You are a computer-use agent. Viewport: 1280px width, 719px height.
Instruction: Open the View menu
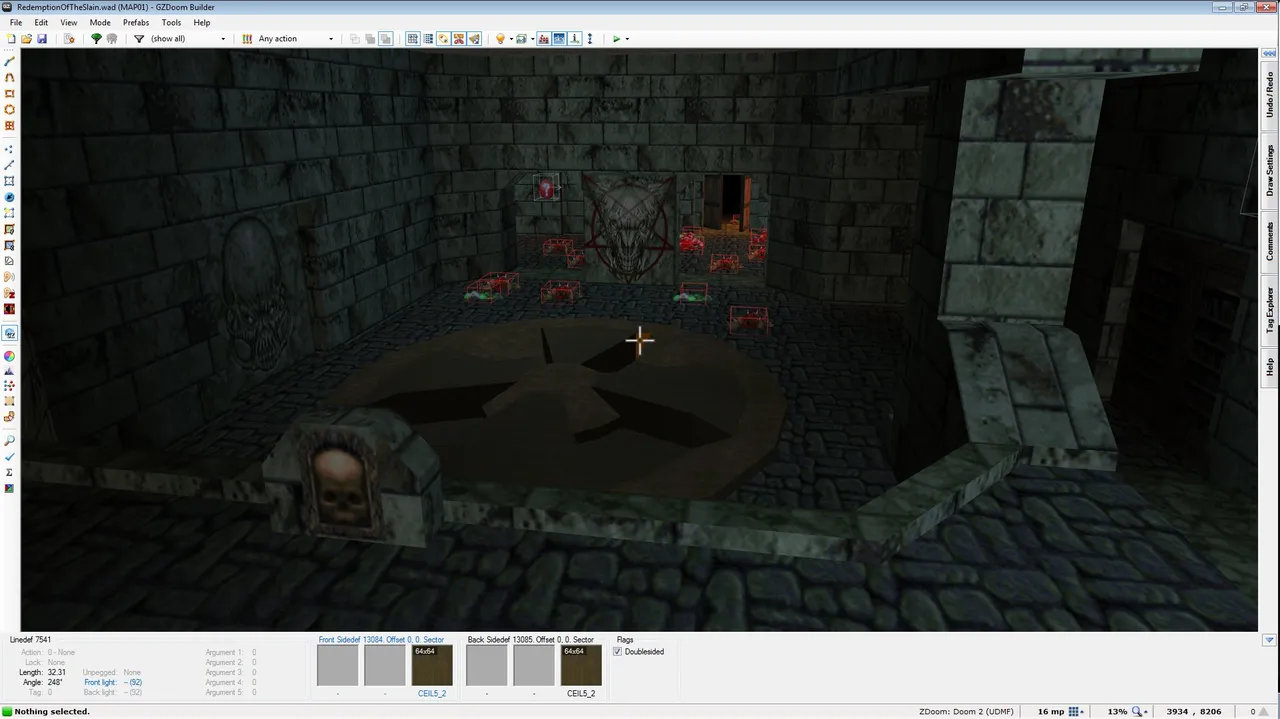click(69, 22)
